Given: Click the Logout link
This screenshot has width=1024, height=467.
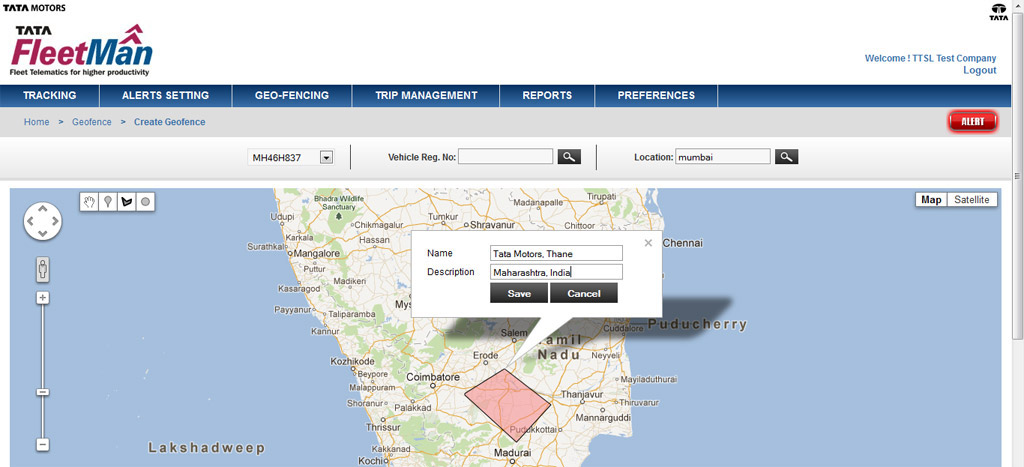Looking at the screenshot, I should (x=980, y=70).
